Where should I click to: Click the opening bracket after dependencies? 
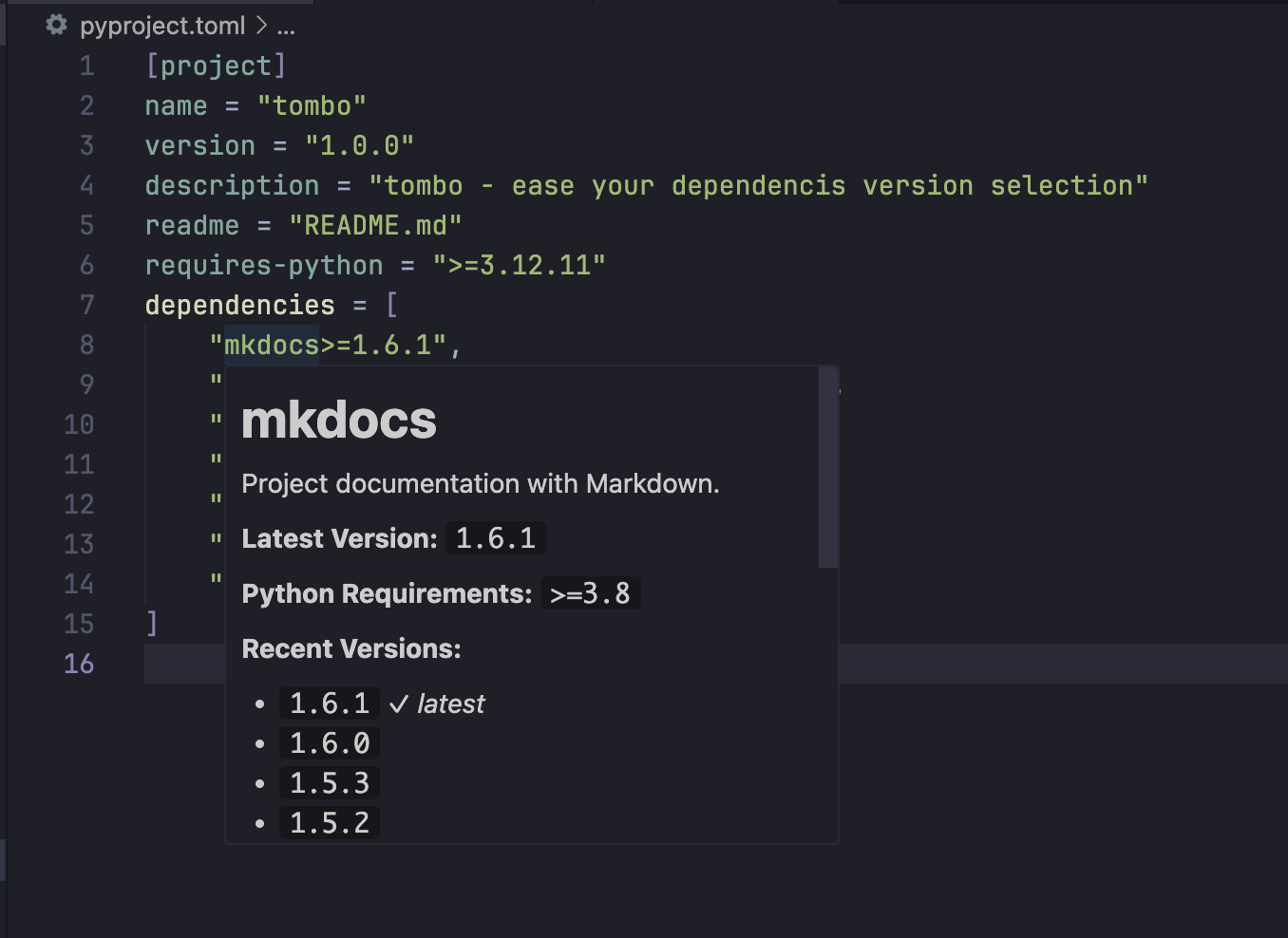[x=391, y=305]
